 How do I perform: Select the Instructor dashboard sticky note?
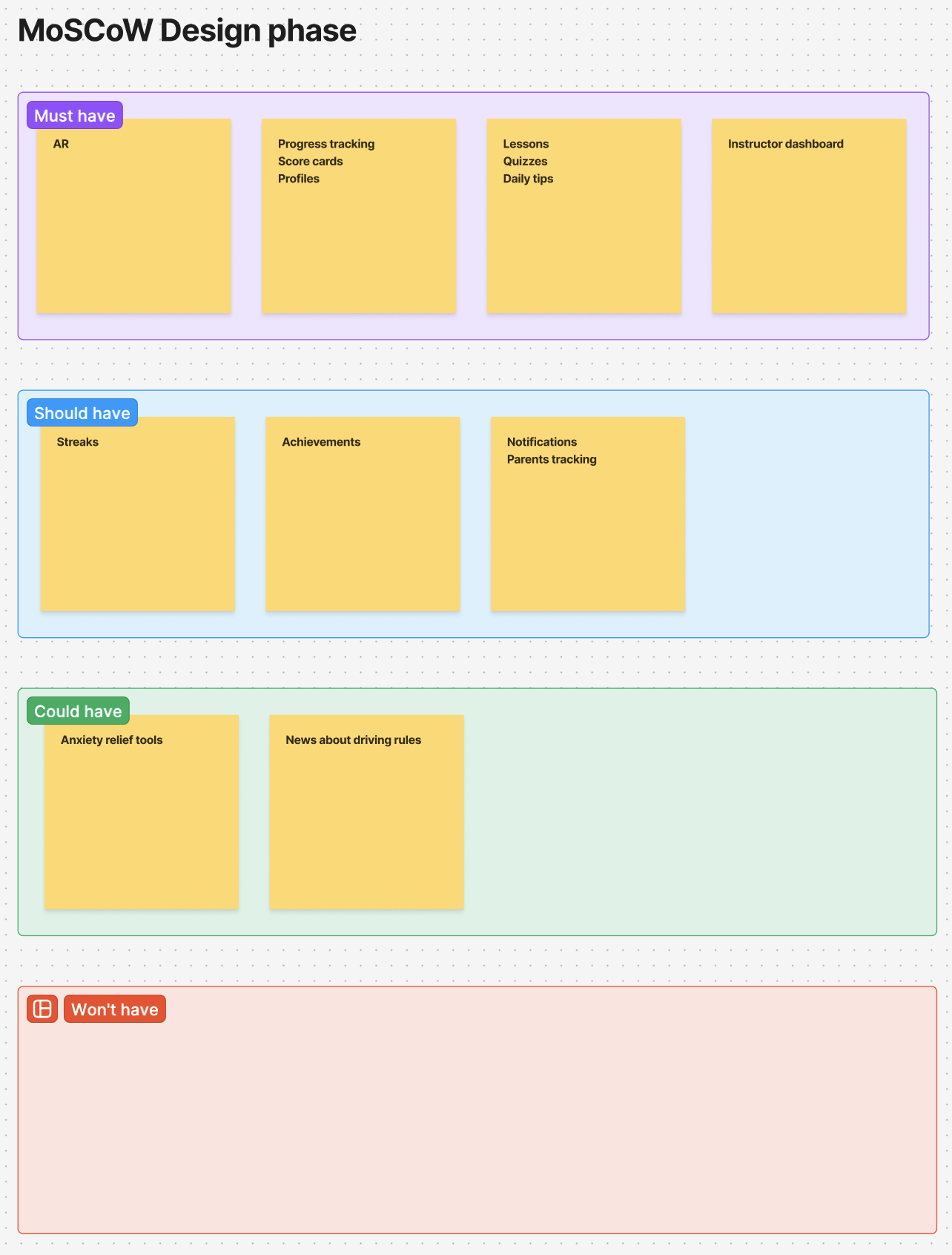point(809,223)
